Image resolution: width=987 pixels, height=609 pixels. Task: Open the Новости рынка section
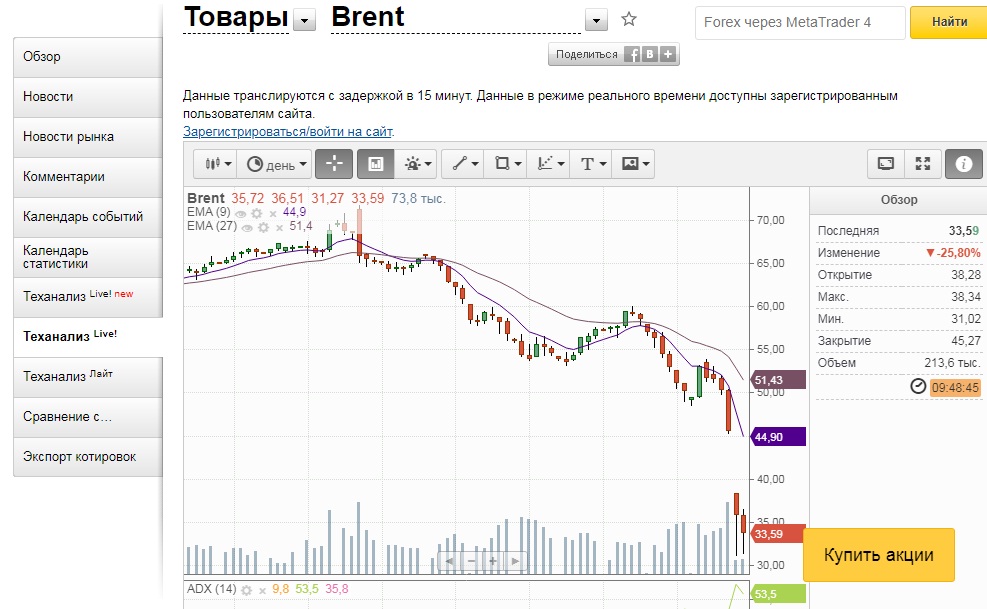tap(87, 137)
